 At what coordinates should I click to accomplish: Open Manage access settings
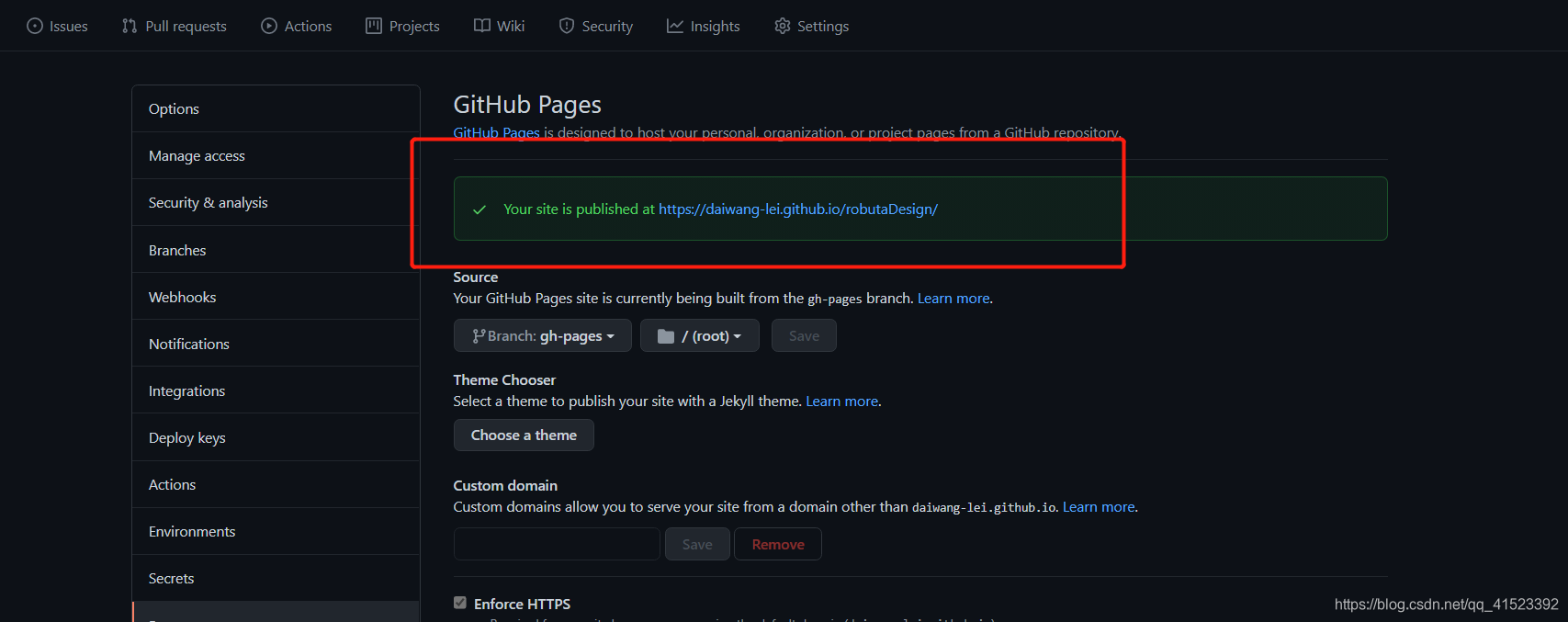[276, 155]
